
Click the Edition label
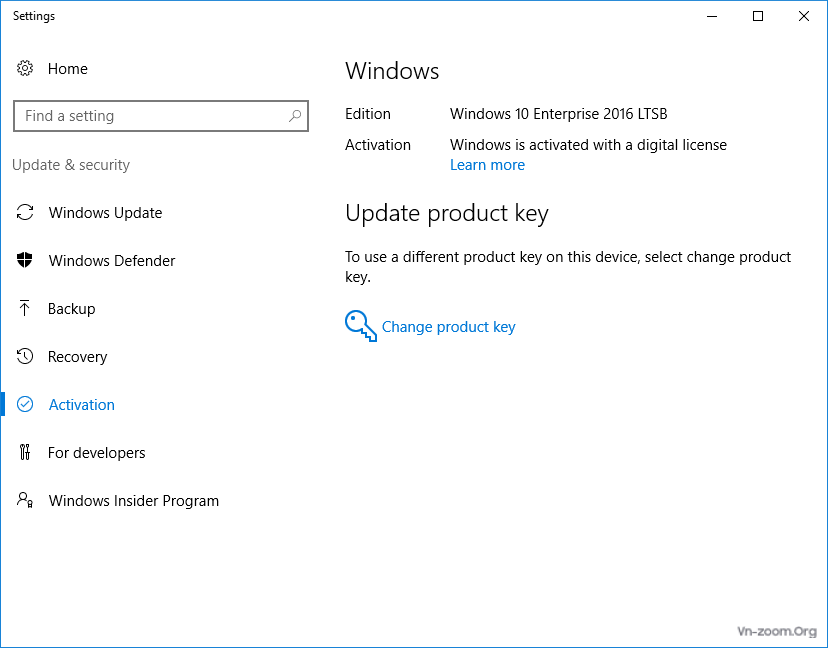(x=368, y=114)
